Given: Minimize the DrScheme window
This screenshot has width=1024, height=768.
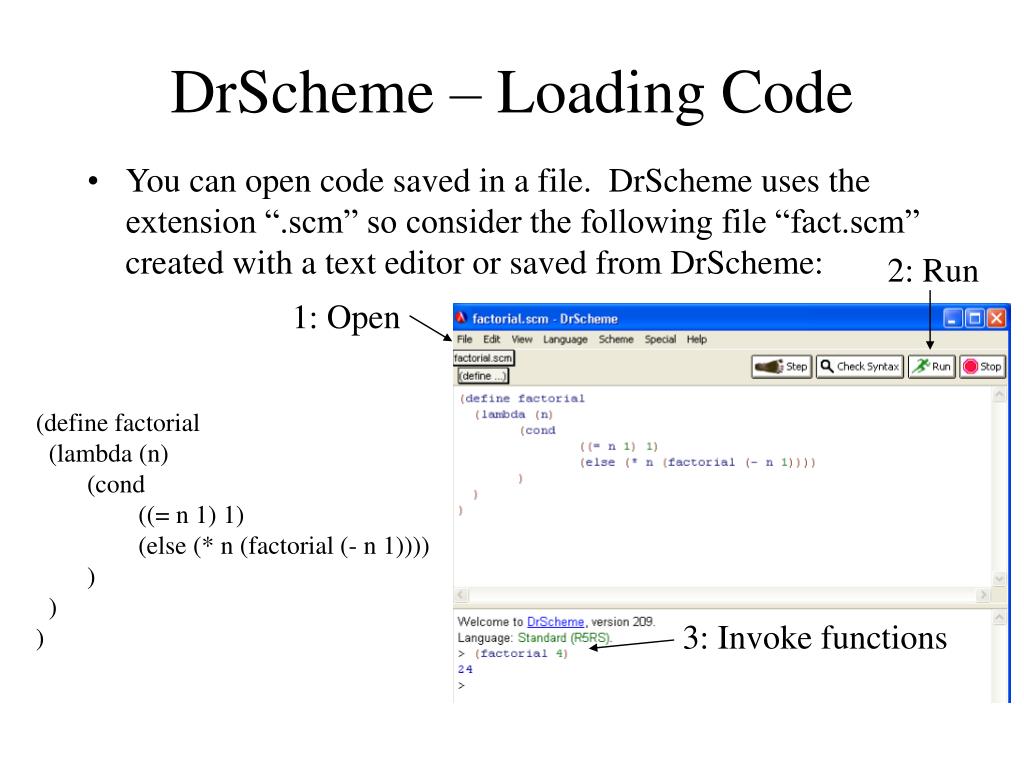Looking at the screenshot, I should coord(952,319).
